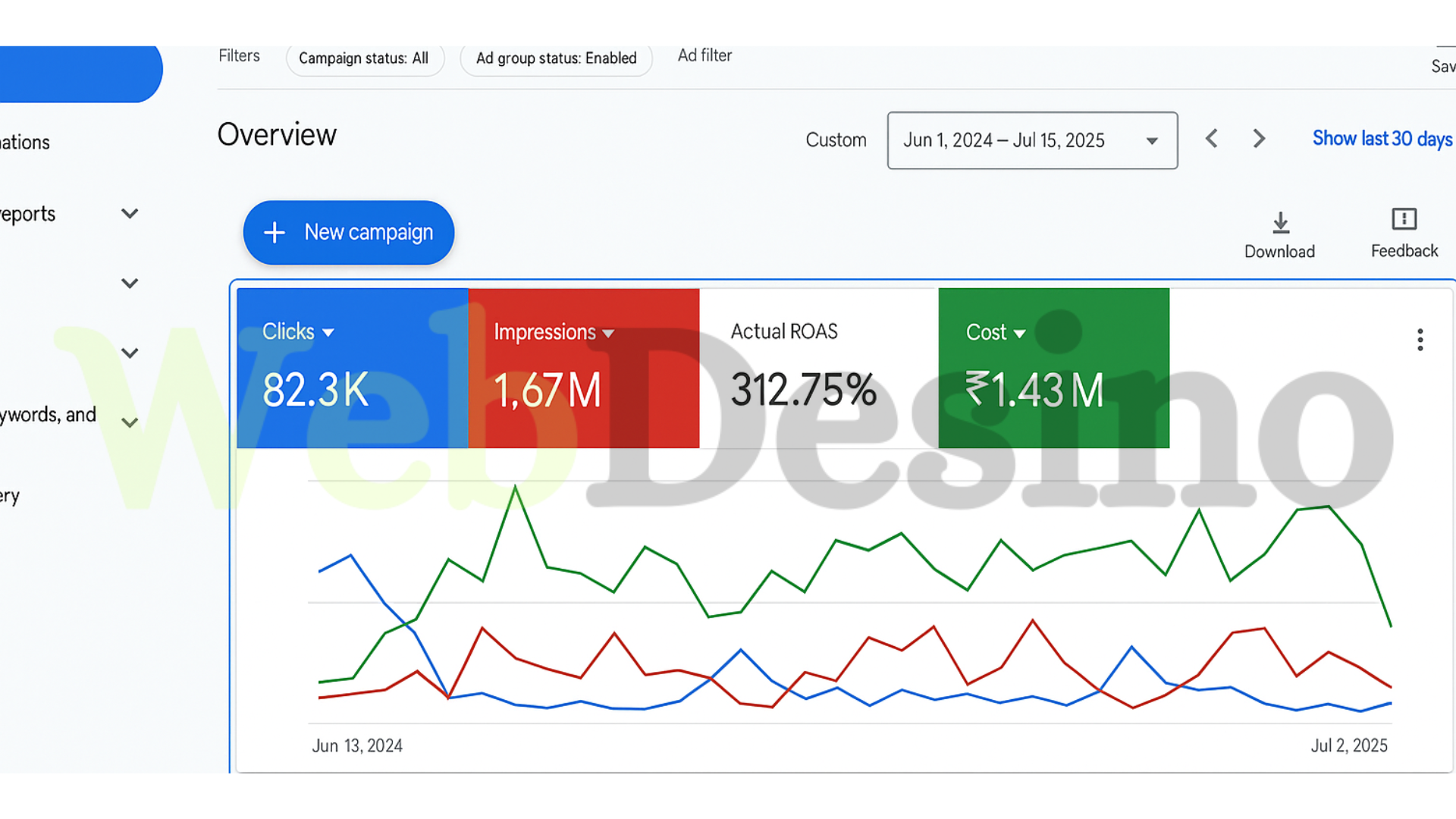
Task: Open the Ad group status: Enabled filter
Action: [x=556, y=58]
